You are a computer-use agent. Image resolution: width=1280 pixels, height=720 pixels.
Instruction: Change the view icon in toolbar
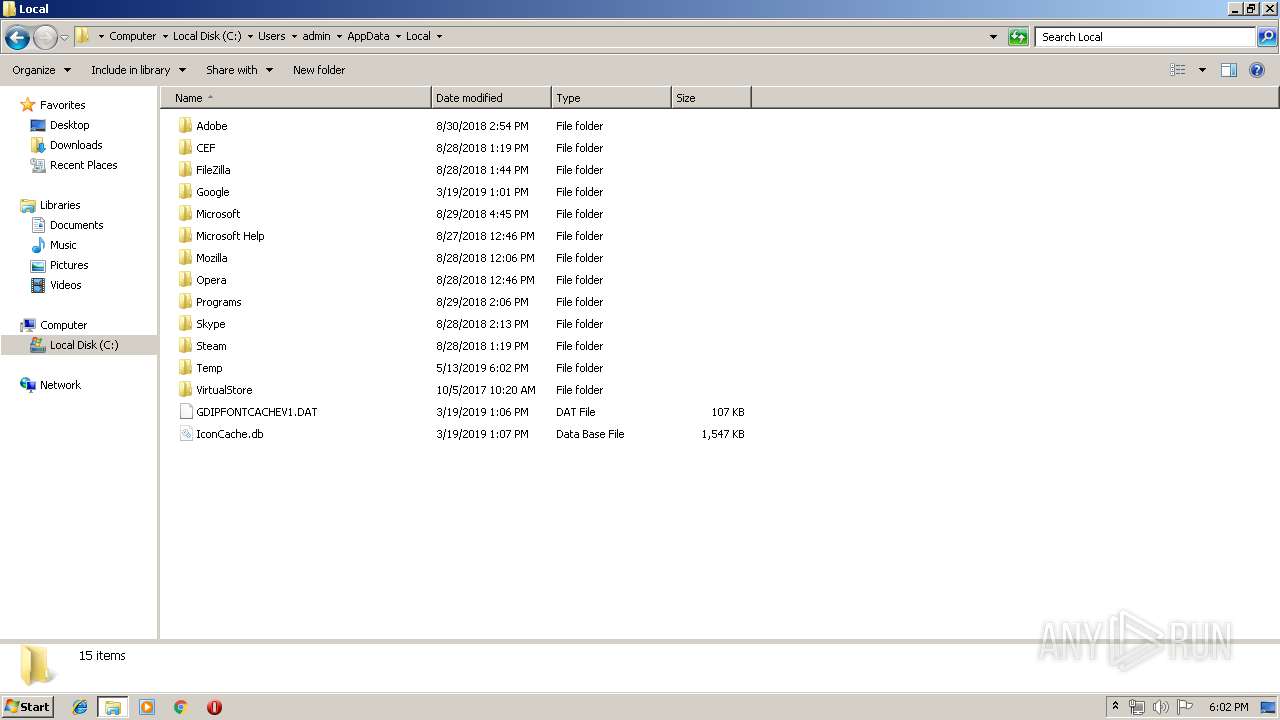(x=1178, y=70)
